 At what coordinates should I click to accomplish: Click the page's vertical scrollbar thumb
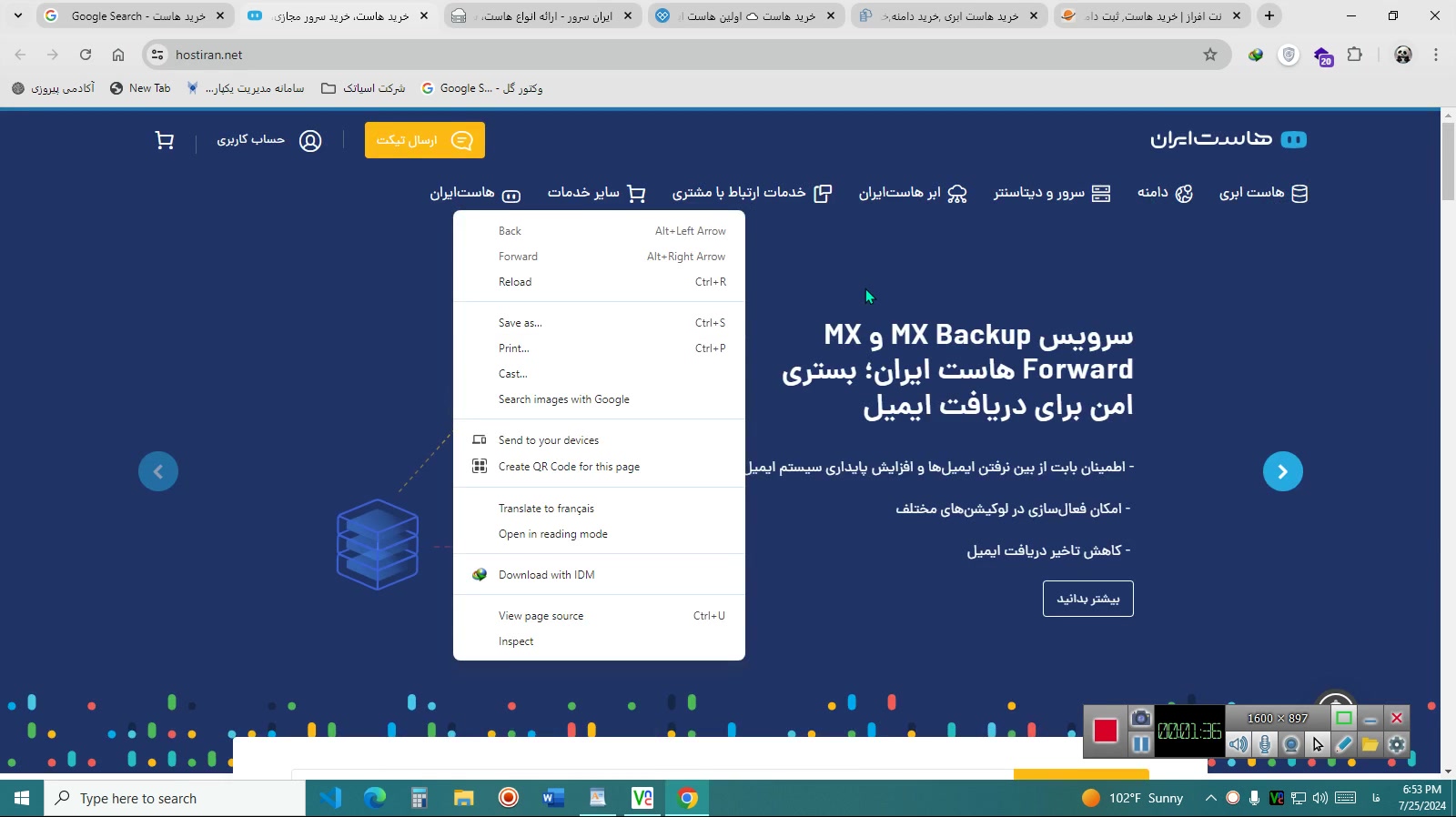[x=1448, y=161]
